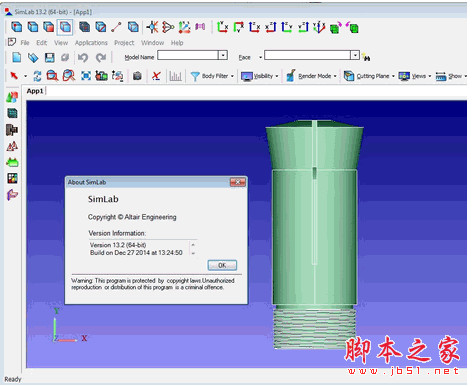Close the About SimLab dialog

(x=238, y=182)
